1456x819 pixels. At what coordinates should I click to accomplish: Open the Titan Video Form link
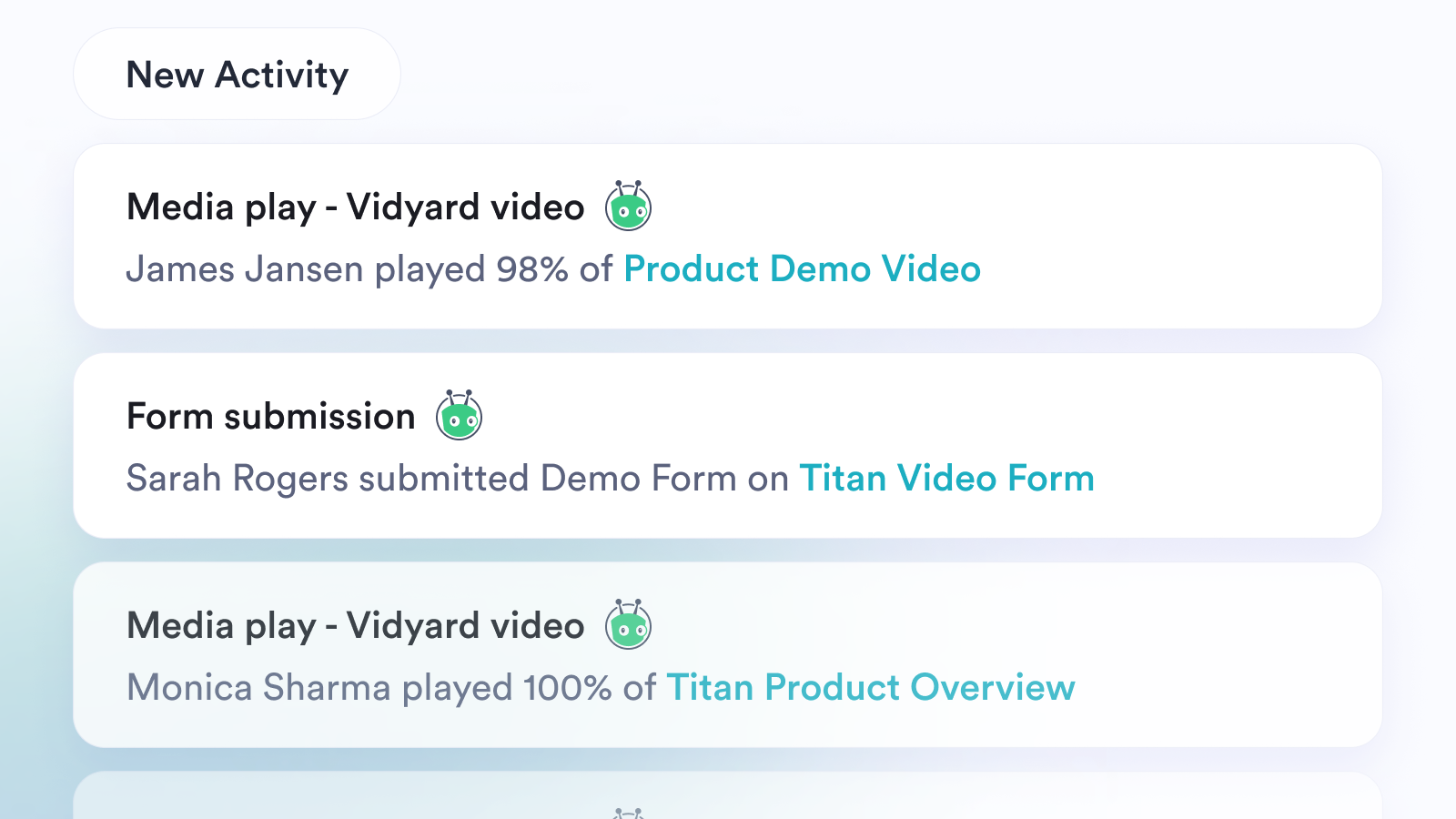(x=947, y=479)
